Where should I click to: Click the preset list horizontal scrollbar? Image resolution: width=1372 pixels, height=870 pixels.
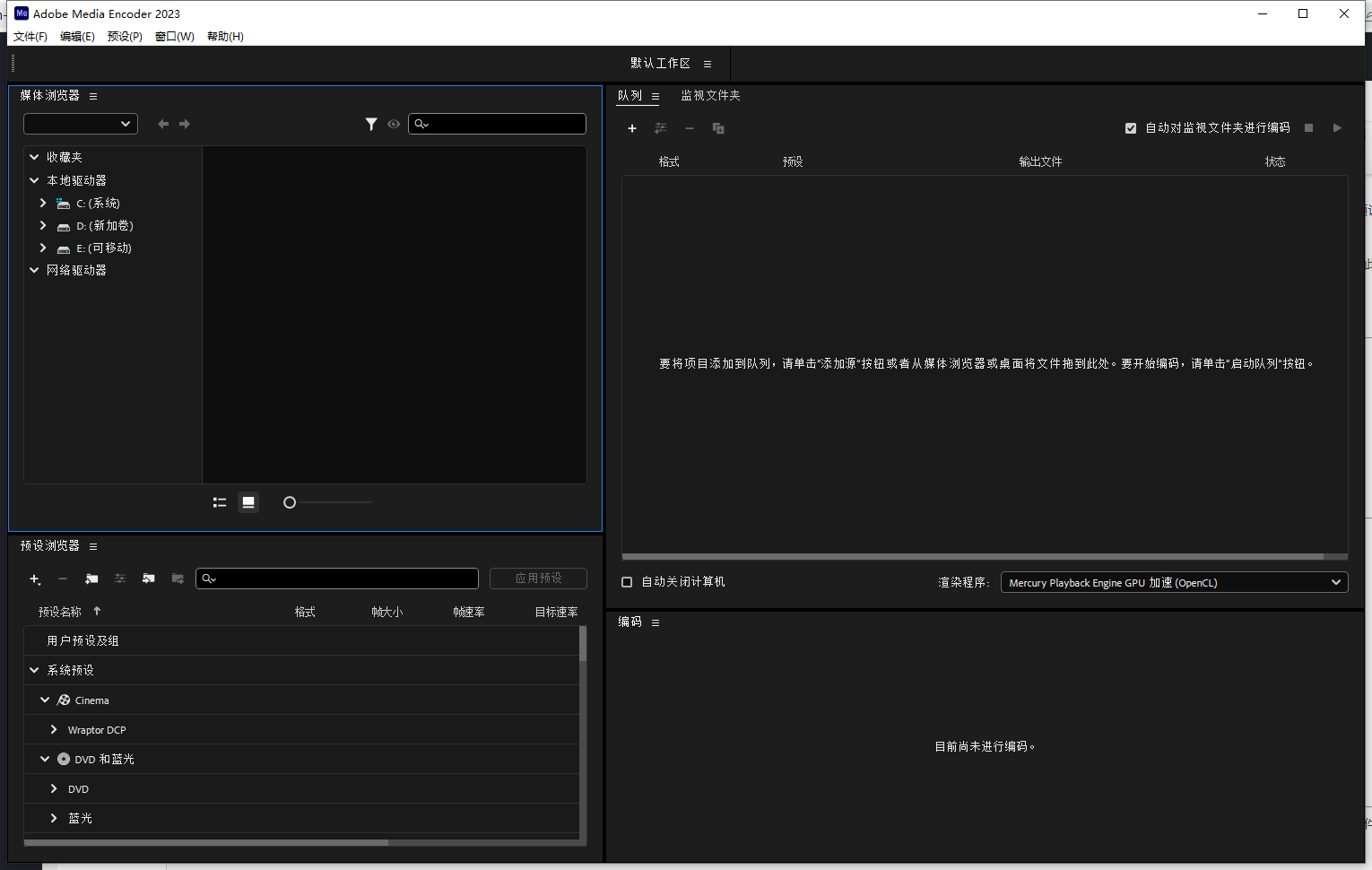(x=206, y=842)
